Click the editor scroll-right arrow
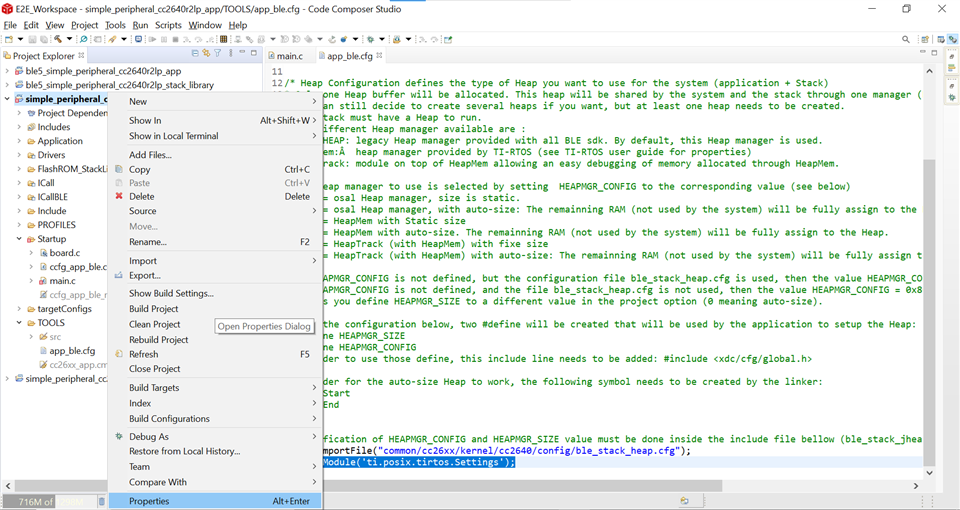 coord(917,486)
